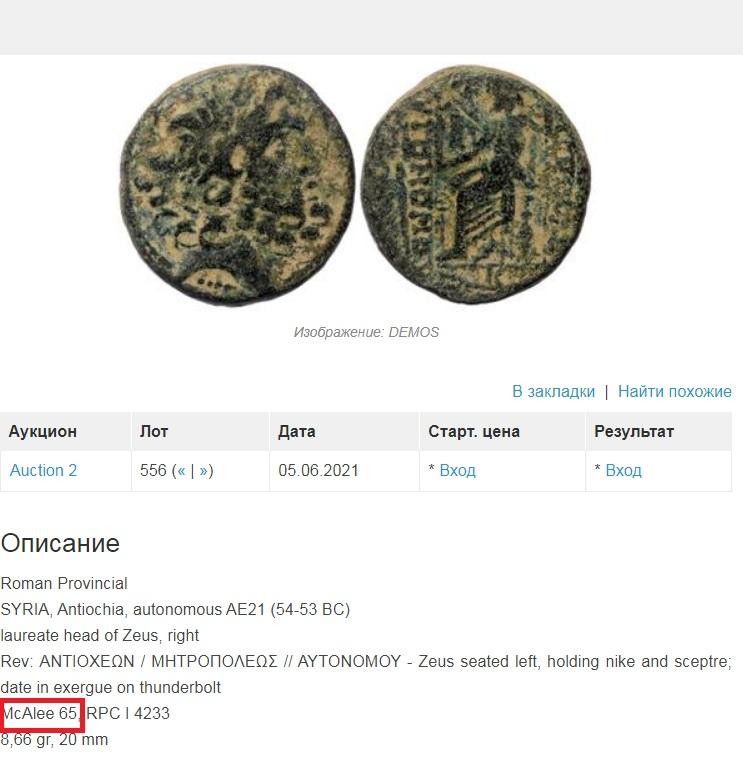
Task: Open the coin obverse image with Zeus head
Action: click(x=237, y=185)
